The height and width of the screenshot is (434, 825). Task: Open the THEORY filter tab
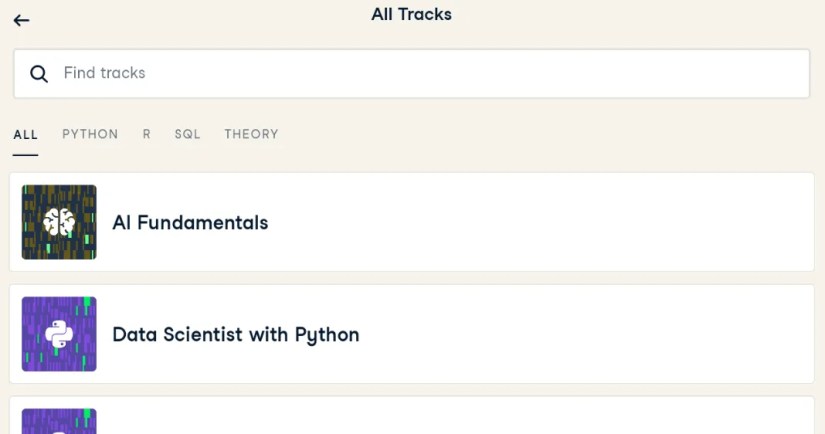click(251, 134)
